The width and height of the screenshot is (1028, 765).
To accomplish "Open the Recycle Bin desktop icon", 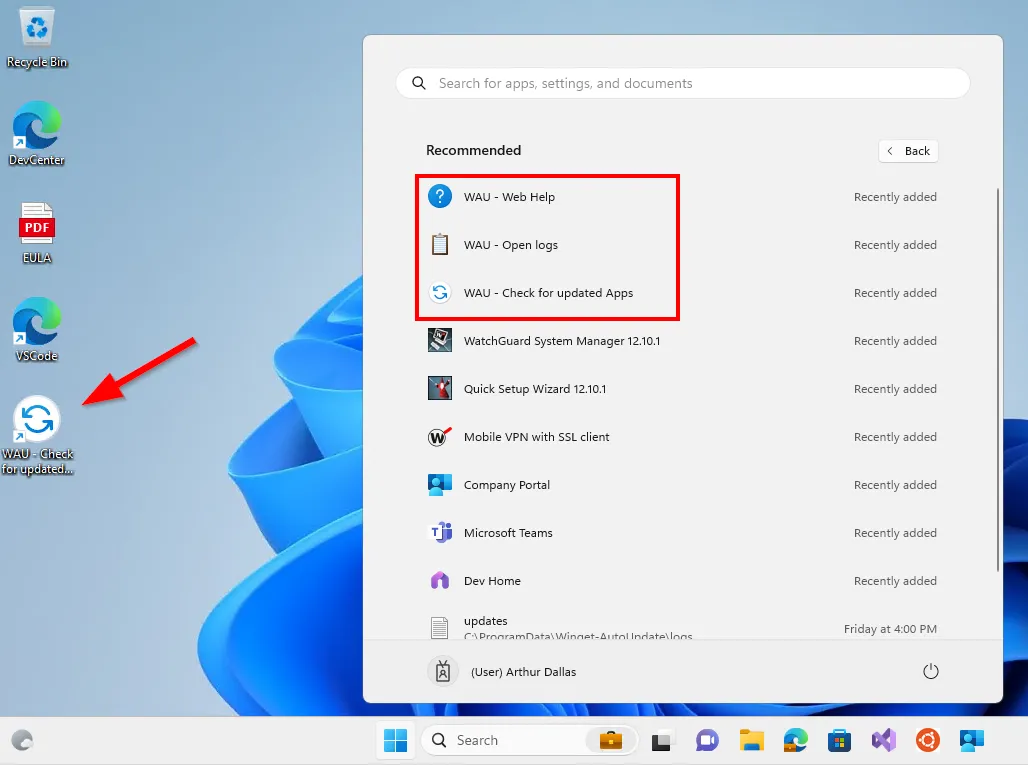I will coord(37,36).
